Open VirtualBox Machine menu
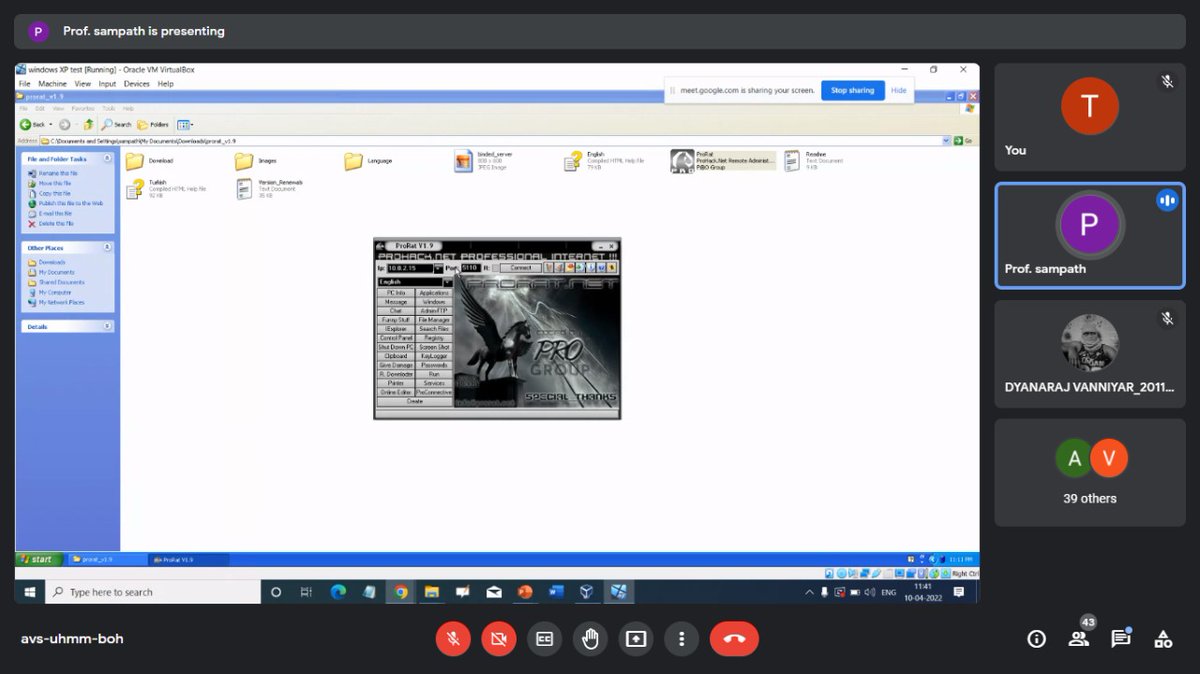 tap(52, 84)
